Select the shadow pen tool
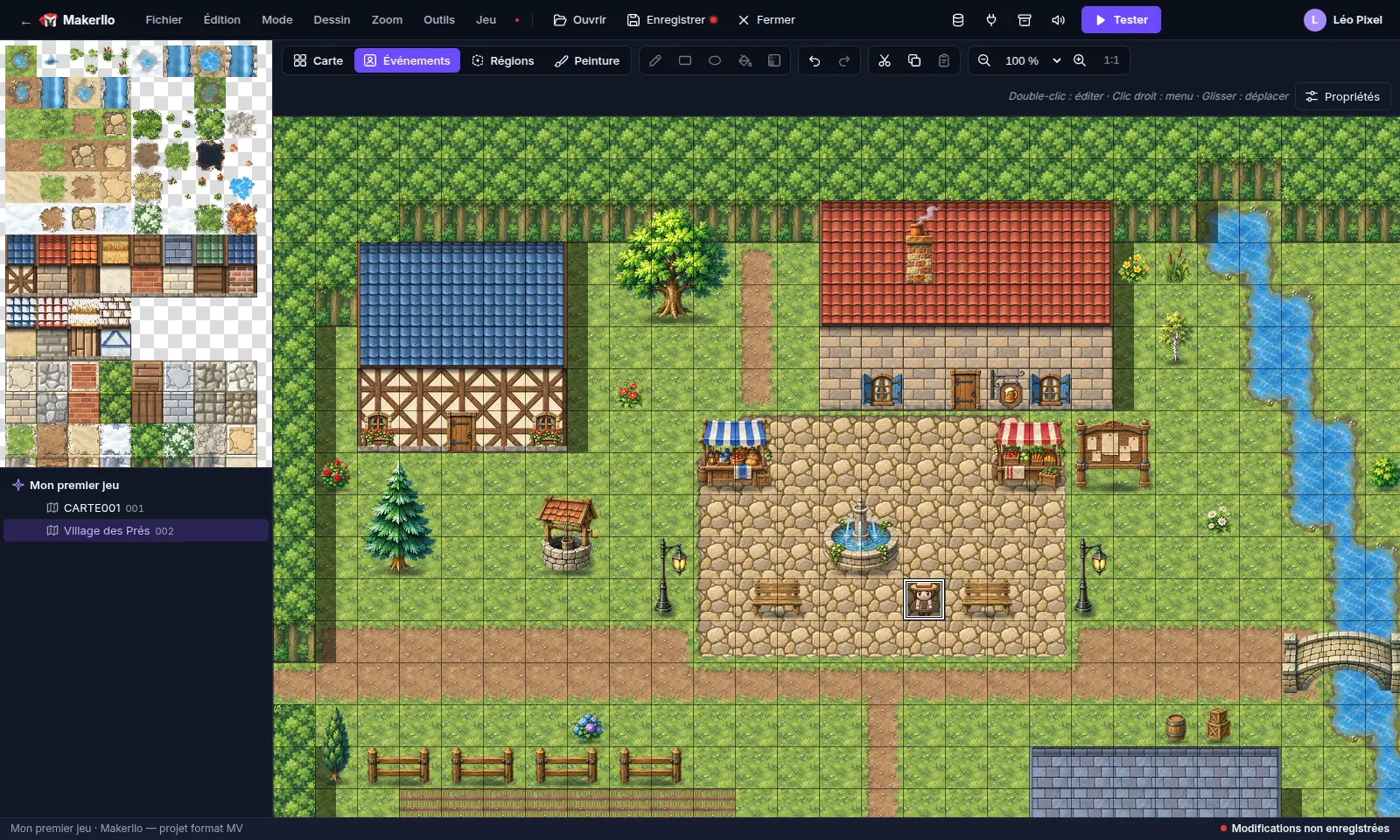 (774, 60)
